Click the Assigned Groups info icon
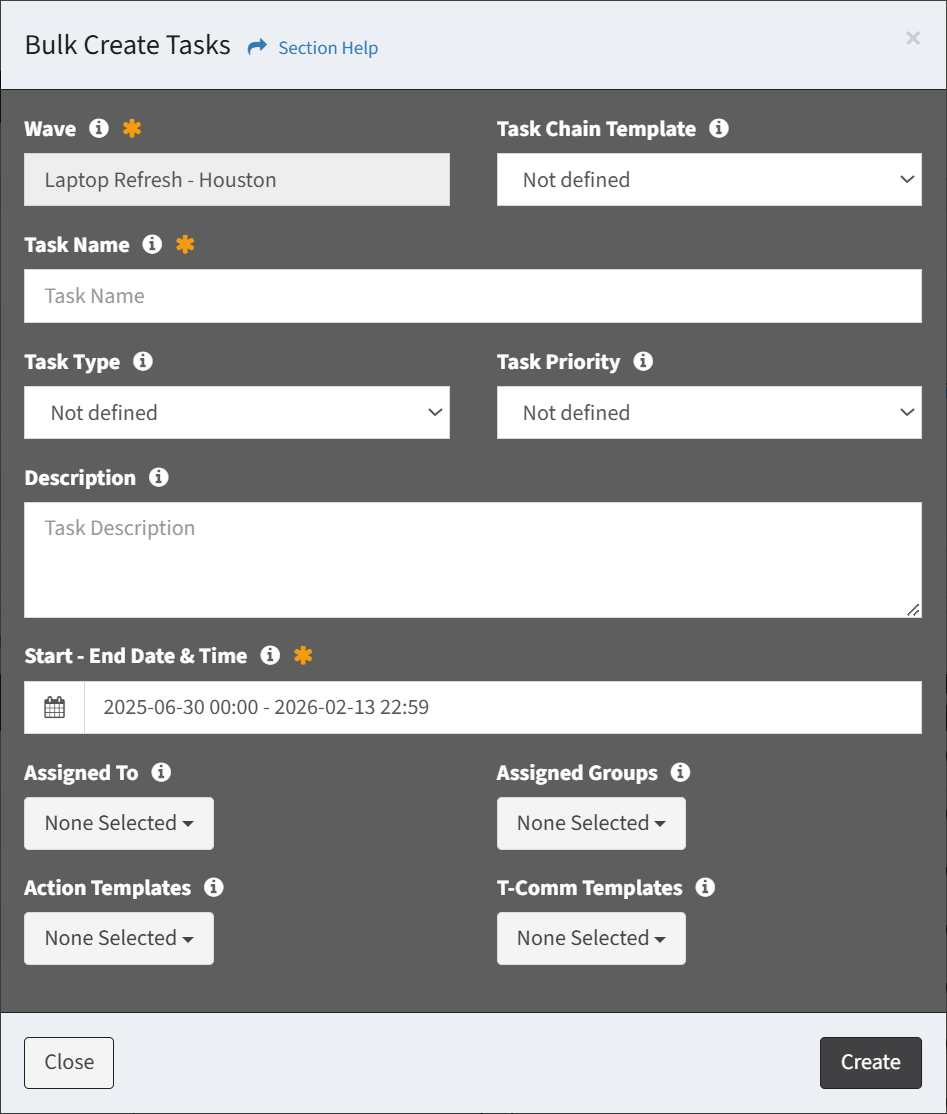Image resolution: width=947 pixels, height=1114 pixels. (x=680, y=772)
